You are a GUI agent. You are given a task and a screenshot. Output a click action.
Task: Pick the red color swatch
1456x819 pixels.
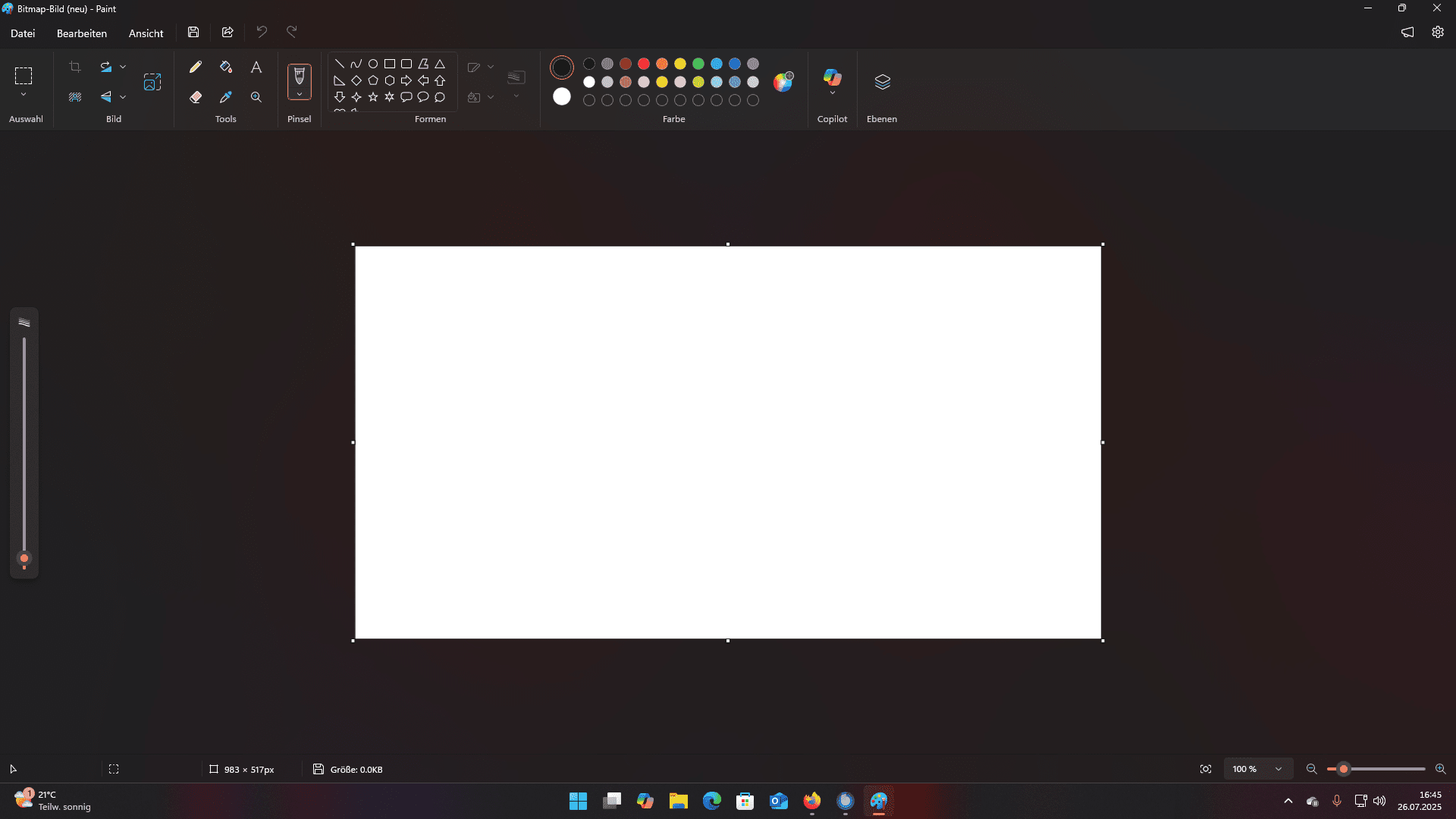click(x=644, y=64)
